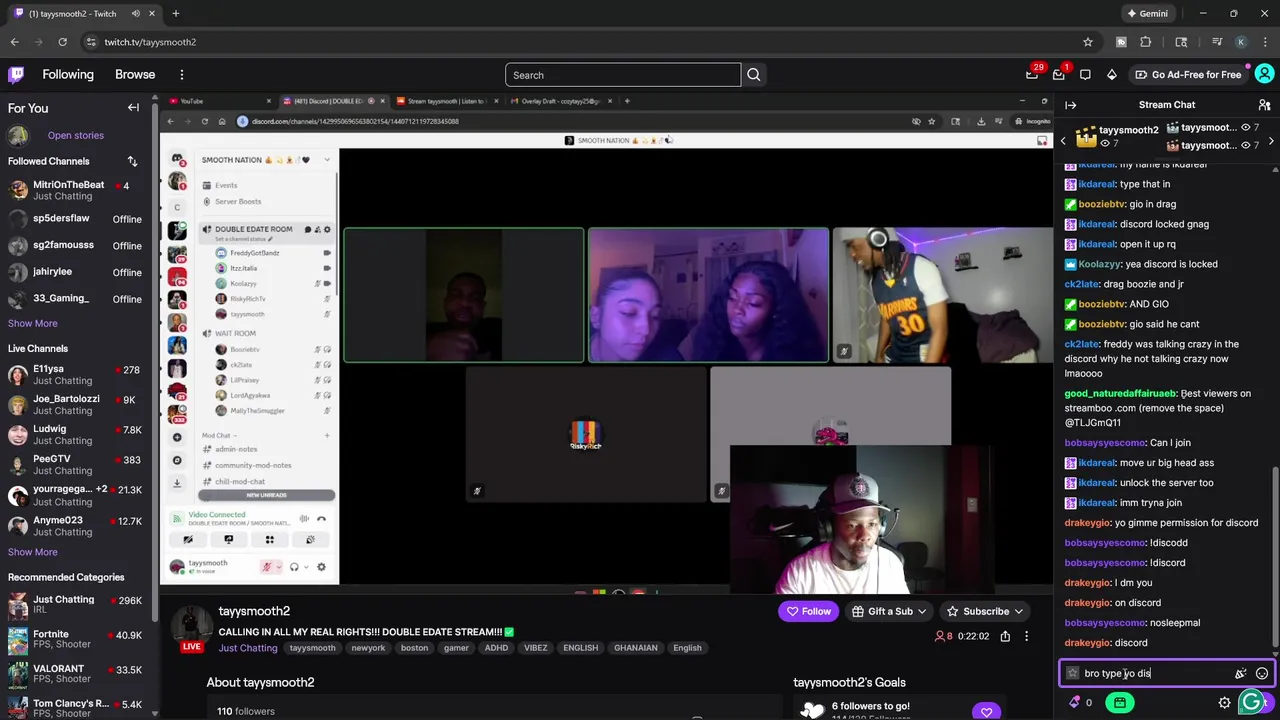
Task: Click the Chrome address bar URL
Action: [150, 42]
